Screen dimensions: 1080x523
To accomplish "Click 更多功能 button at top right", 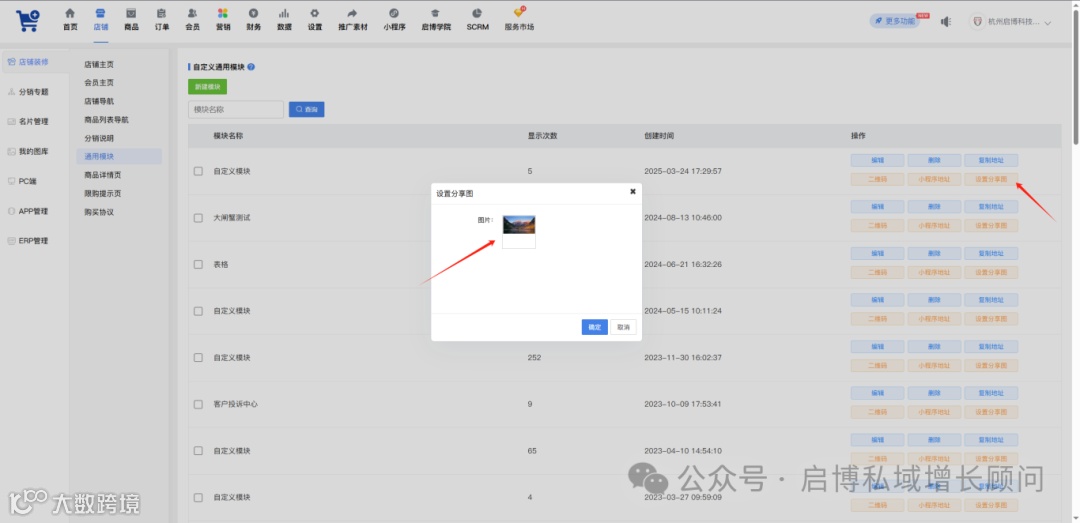I will click(895, 21).
